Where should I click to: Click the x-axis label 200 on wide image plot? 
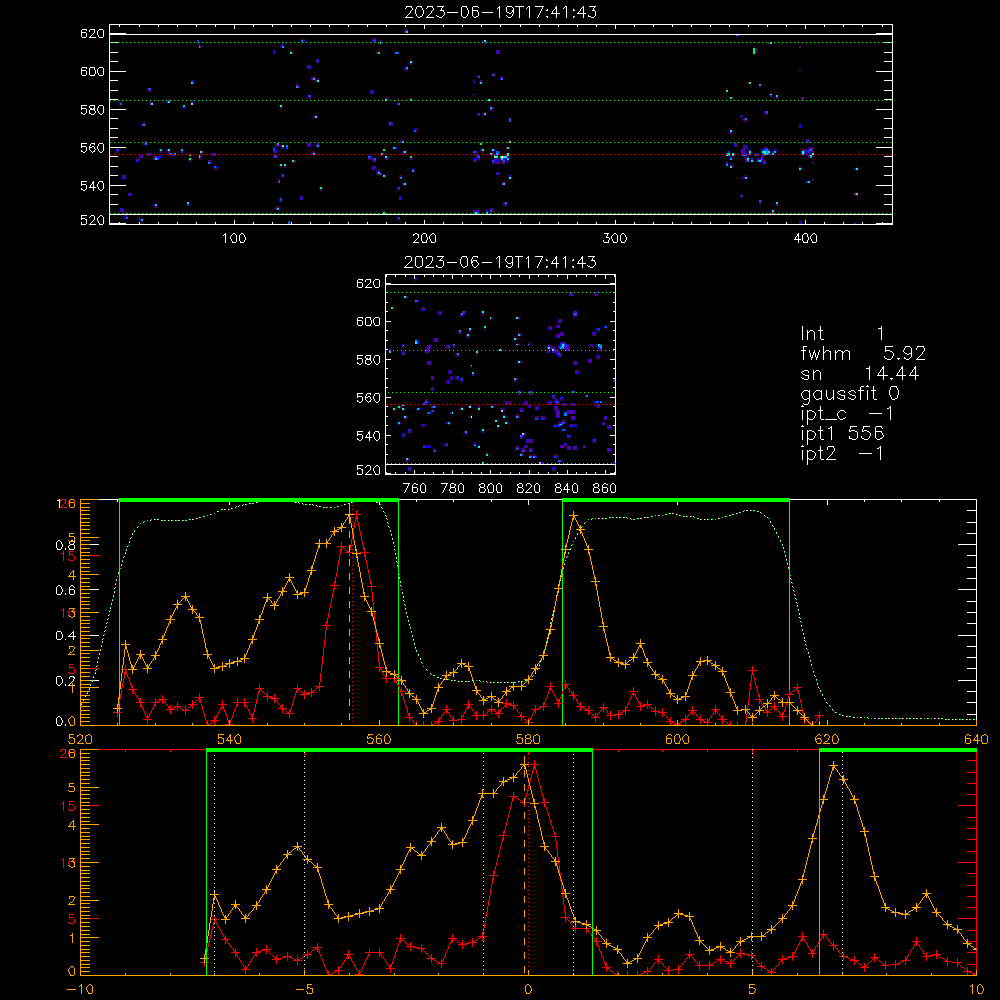(424, 239)
